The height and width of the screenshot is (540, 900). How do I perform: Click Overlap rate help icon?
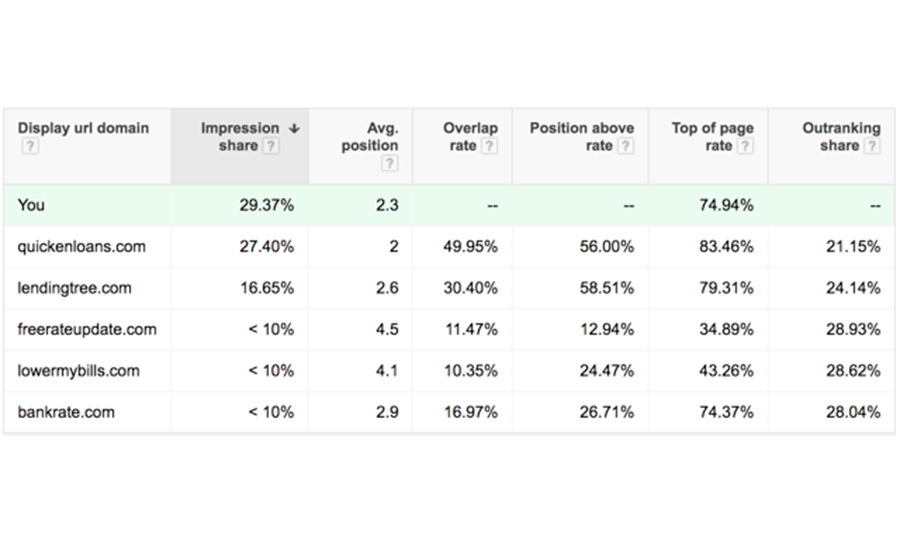(x=489, y=146)
